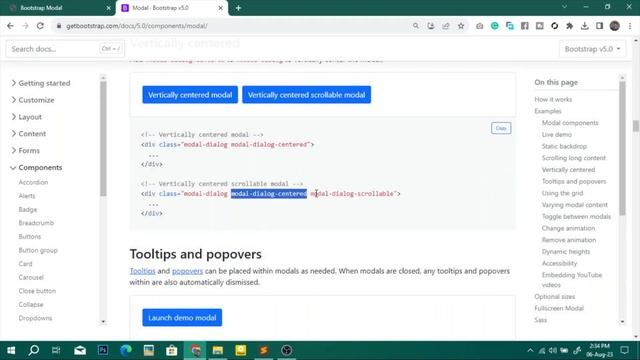Open Microsoft Edge from the taskbar
This screenshot has height=360, width=640.
(x=126, y=350)
